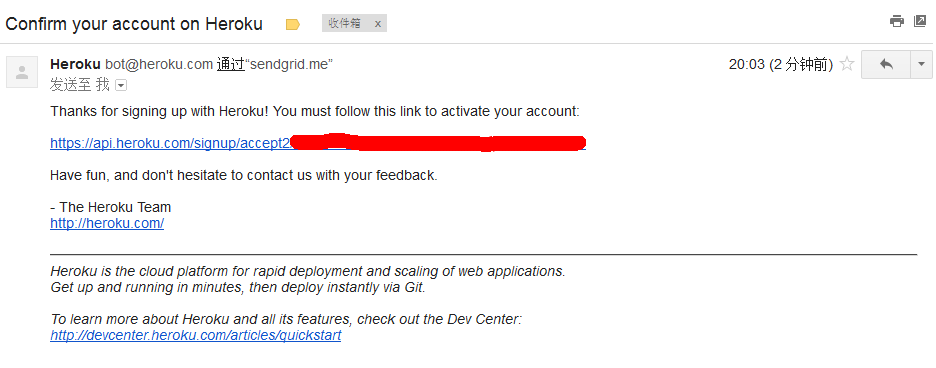Open the devcenter quickstart article link

point(196,335)
